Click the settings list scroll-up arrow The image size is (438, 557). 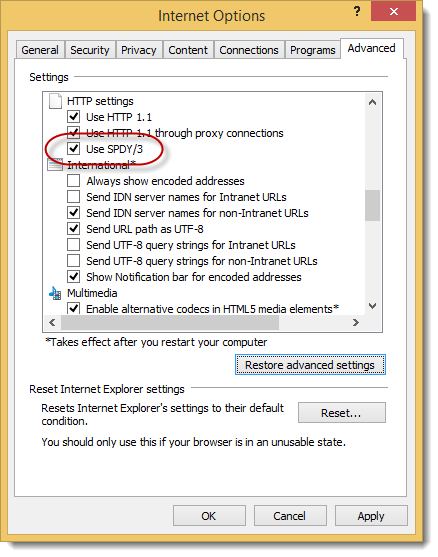click(x=372, y=103)
